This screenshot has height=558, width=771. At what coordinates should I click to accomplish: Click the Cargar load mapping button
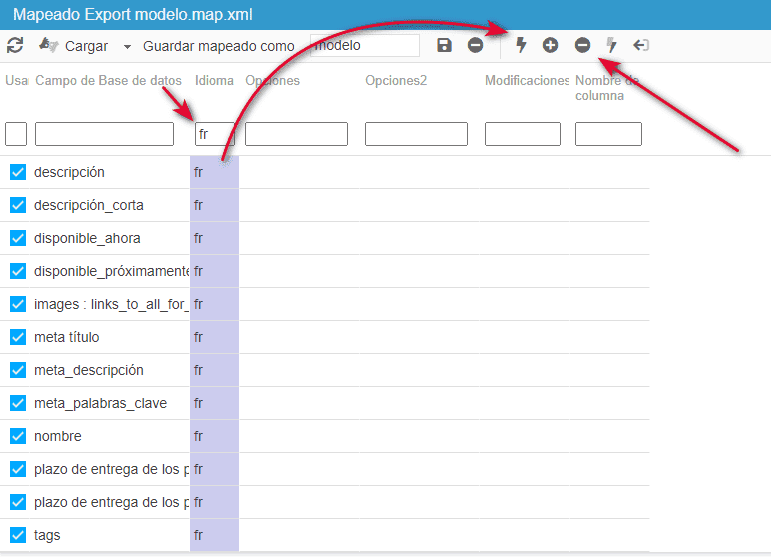click(x=74, y=46)
